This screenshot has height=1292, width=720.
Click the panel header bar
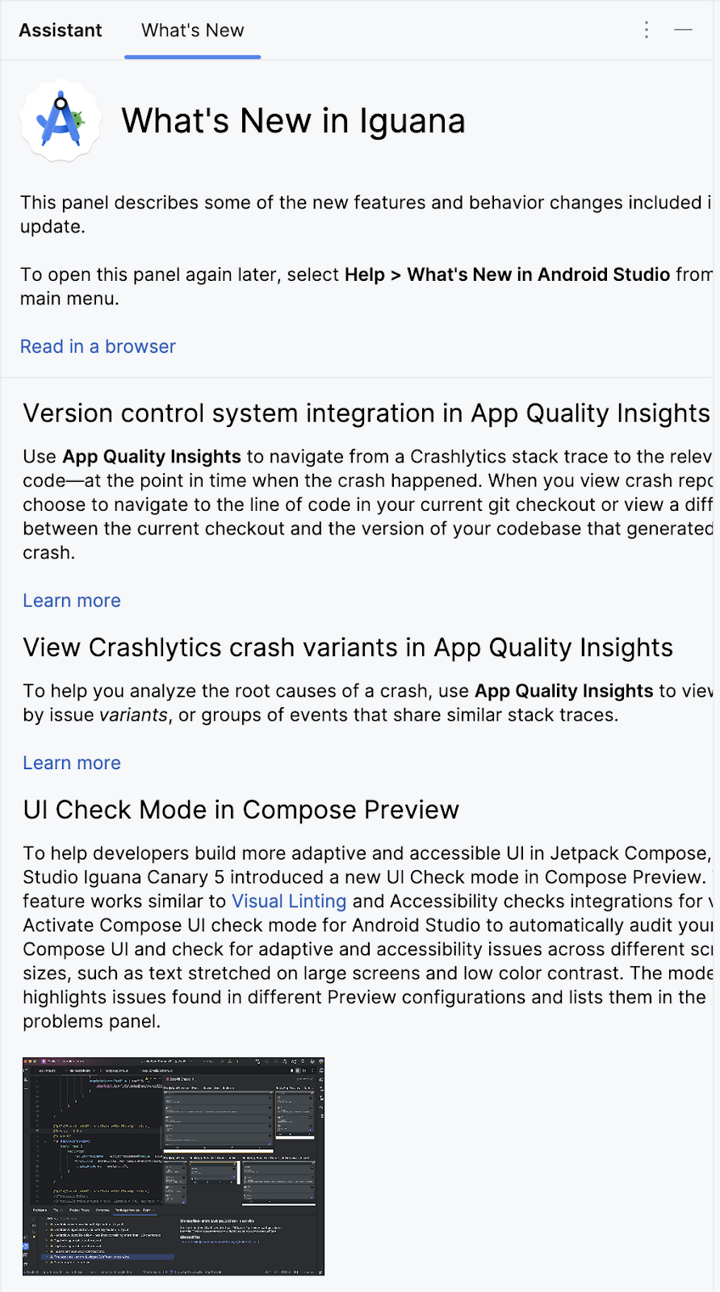pos(360,30)
